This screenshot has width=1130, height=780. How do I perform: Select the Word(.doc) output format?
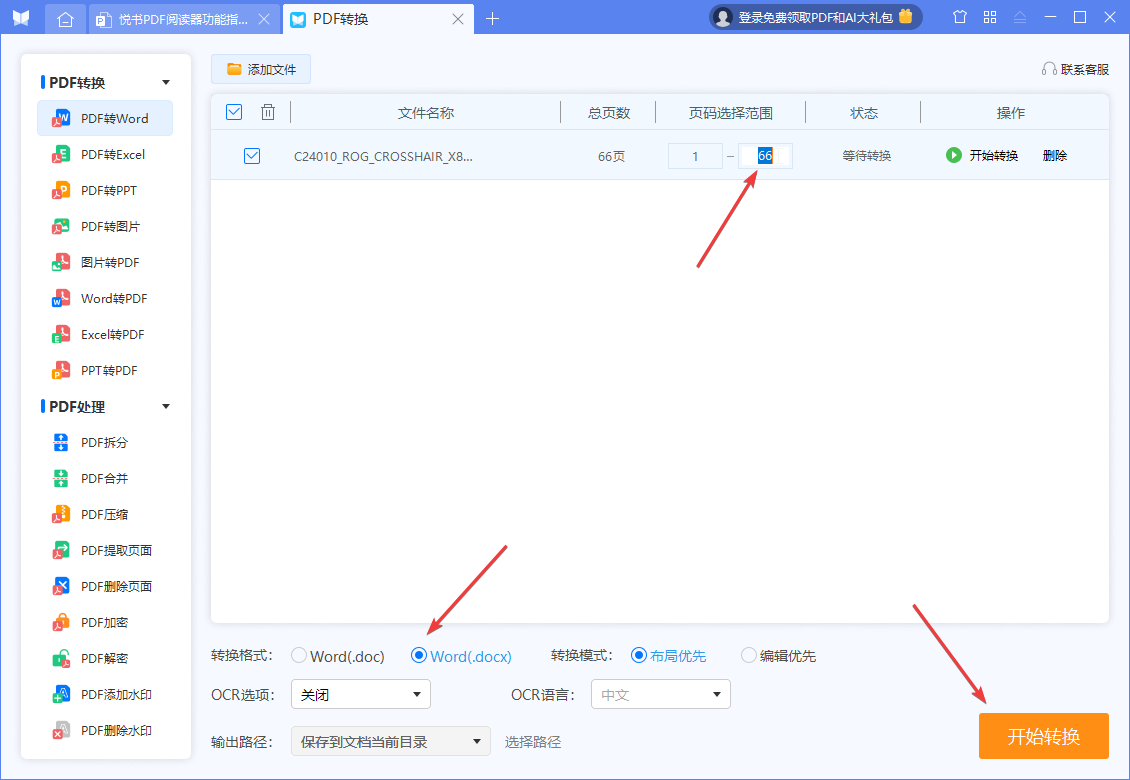point(299,655)
